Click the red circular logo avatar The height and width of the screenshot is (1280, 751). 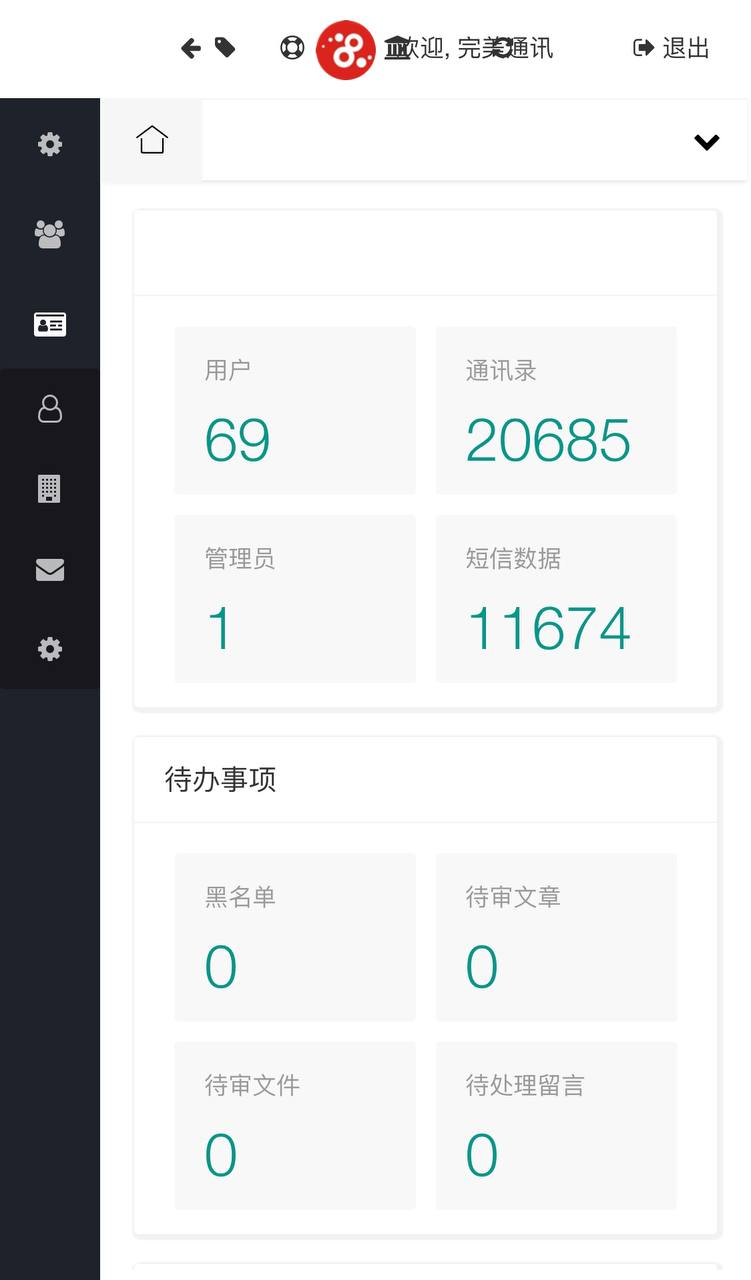(345, 50)
